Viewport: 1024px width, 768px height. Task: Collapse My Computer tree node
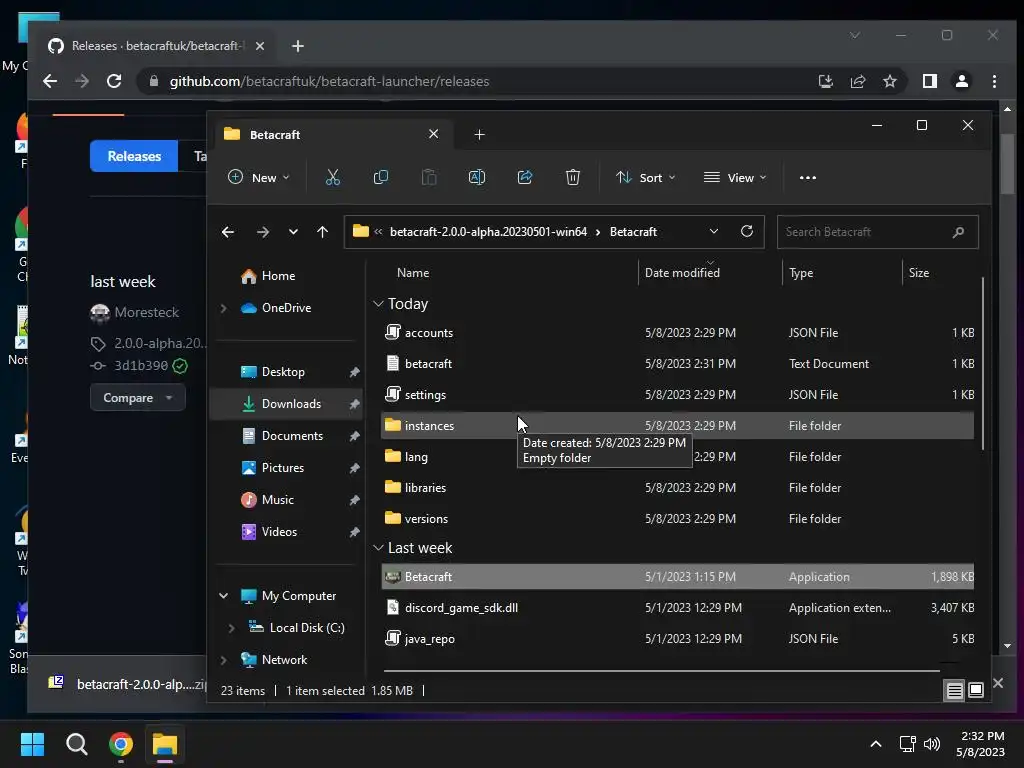point(223,596)
